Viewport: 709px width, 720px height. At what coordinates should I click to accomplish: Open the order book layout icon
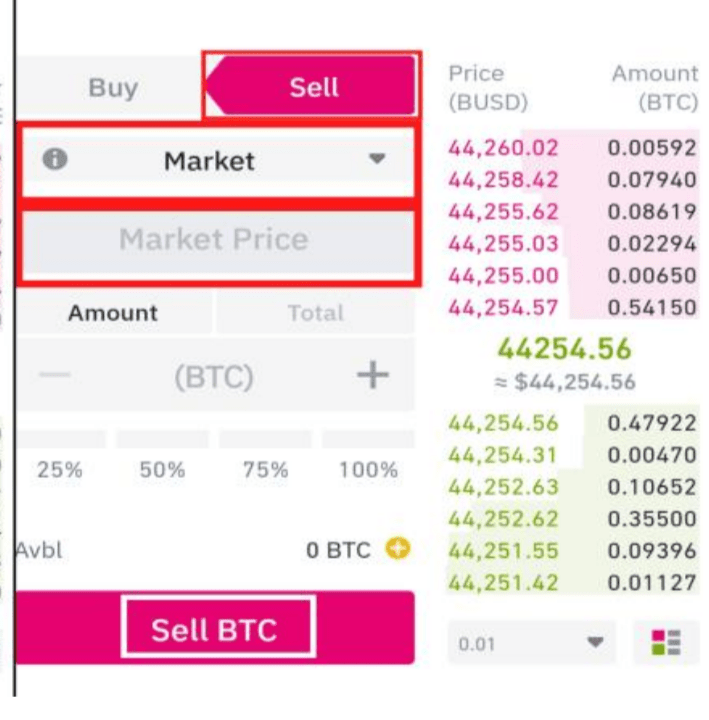point(665,643)
